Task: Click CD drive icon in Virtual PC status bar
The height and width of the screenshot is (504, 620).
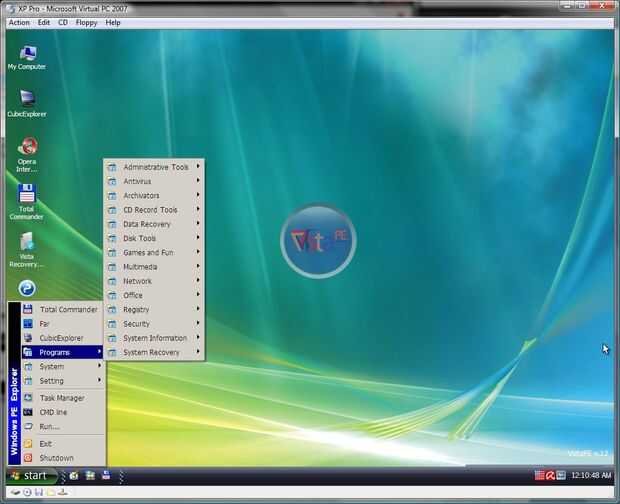Action: (27, 493)
